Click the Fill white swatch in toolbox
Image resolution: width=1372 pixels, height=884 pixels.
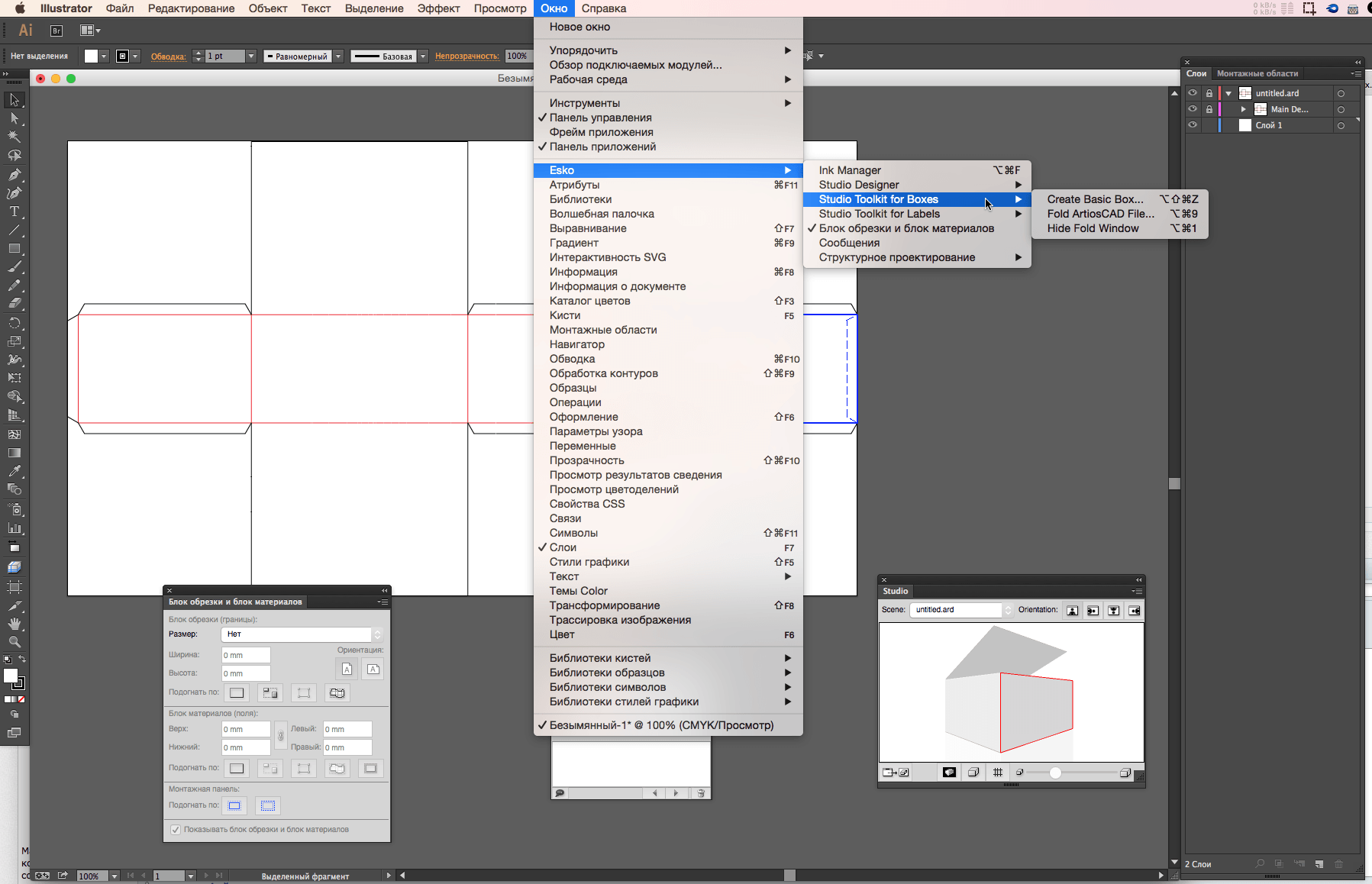(11, 676)
